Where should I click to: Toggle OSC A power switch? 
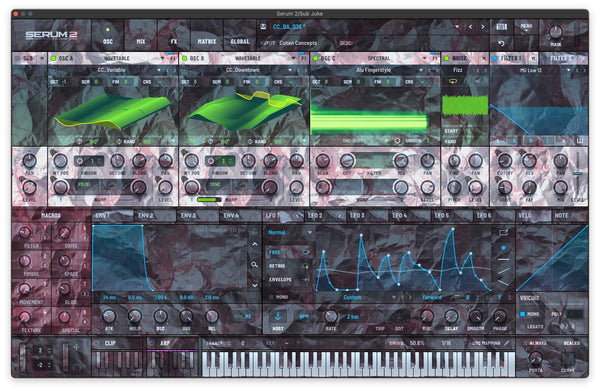pyautogui.click(x=54, y=58)
